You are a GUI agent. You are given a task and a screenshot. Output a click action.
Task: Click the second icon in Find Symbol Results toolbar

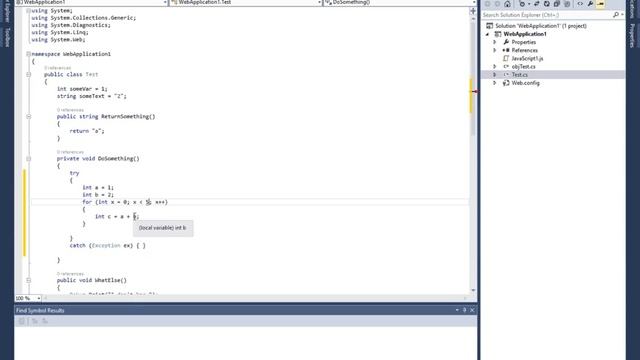(x=35, y=321)
